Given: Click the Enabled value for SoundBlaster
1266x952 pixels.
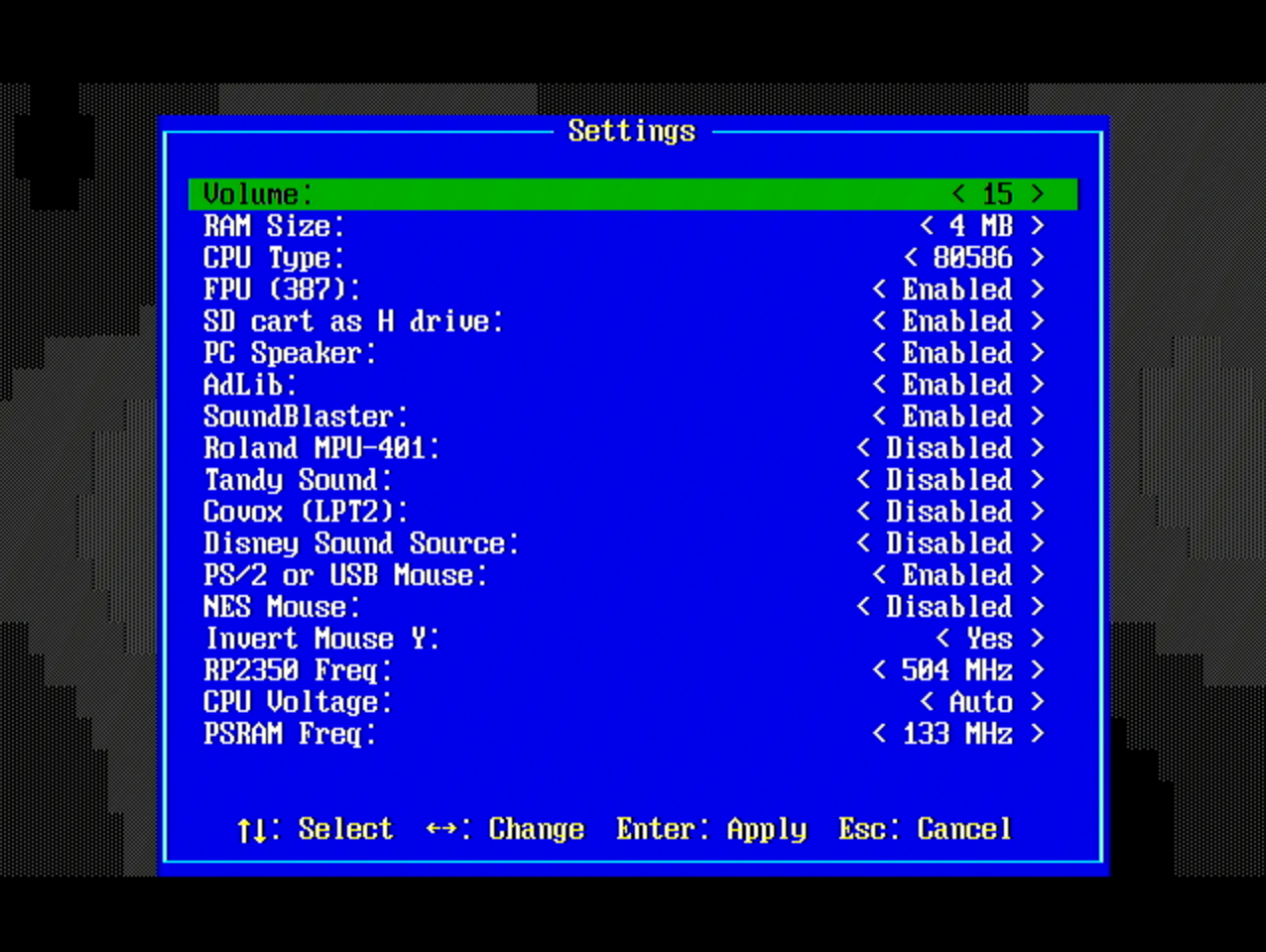Looking at the screenshot, I should click(x=957, y=416).
